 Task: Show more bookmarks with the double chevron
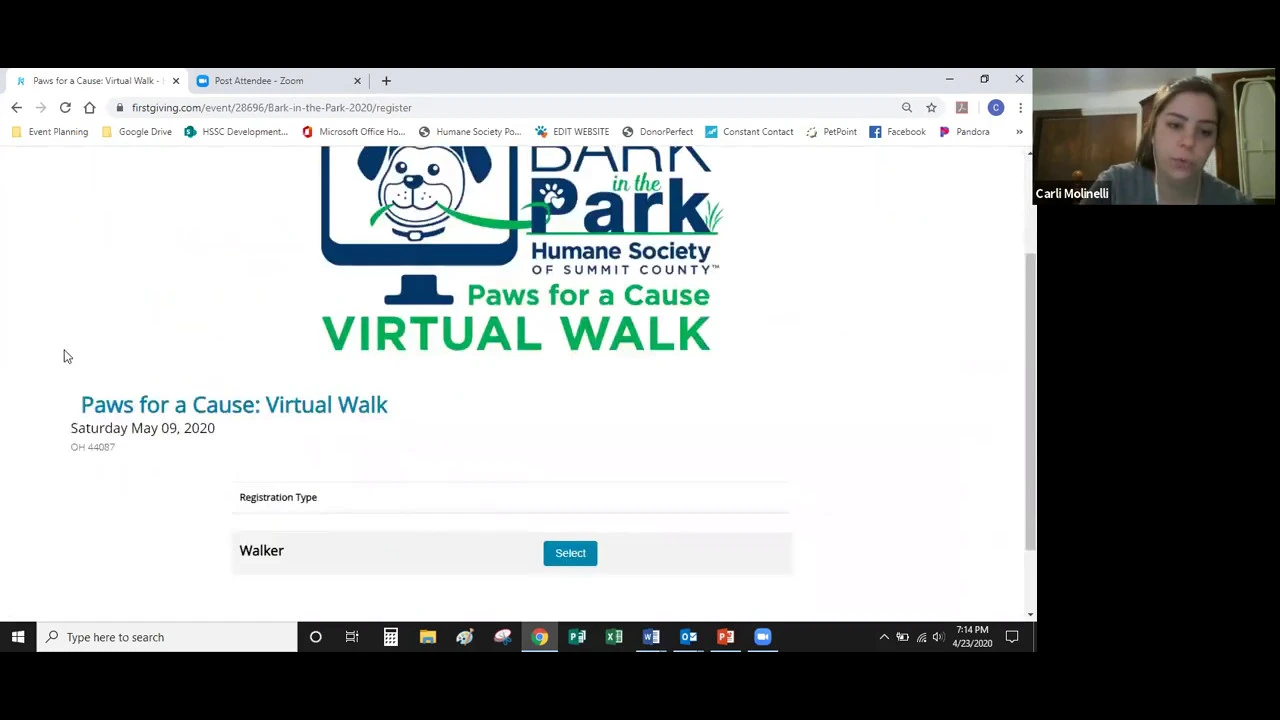pyautogui.click(x=1019, y=131)
